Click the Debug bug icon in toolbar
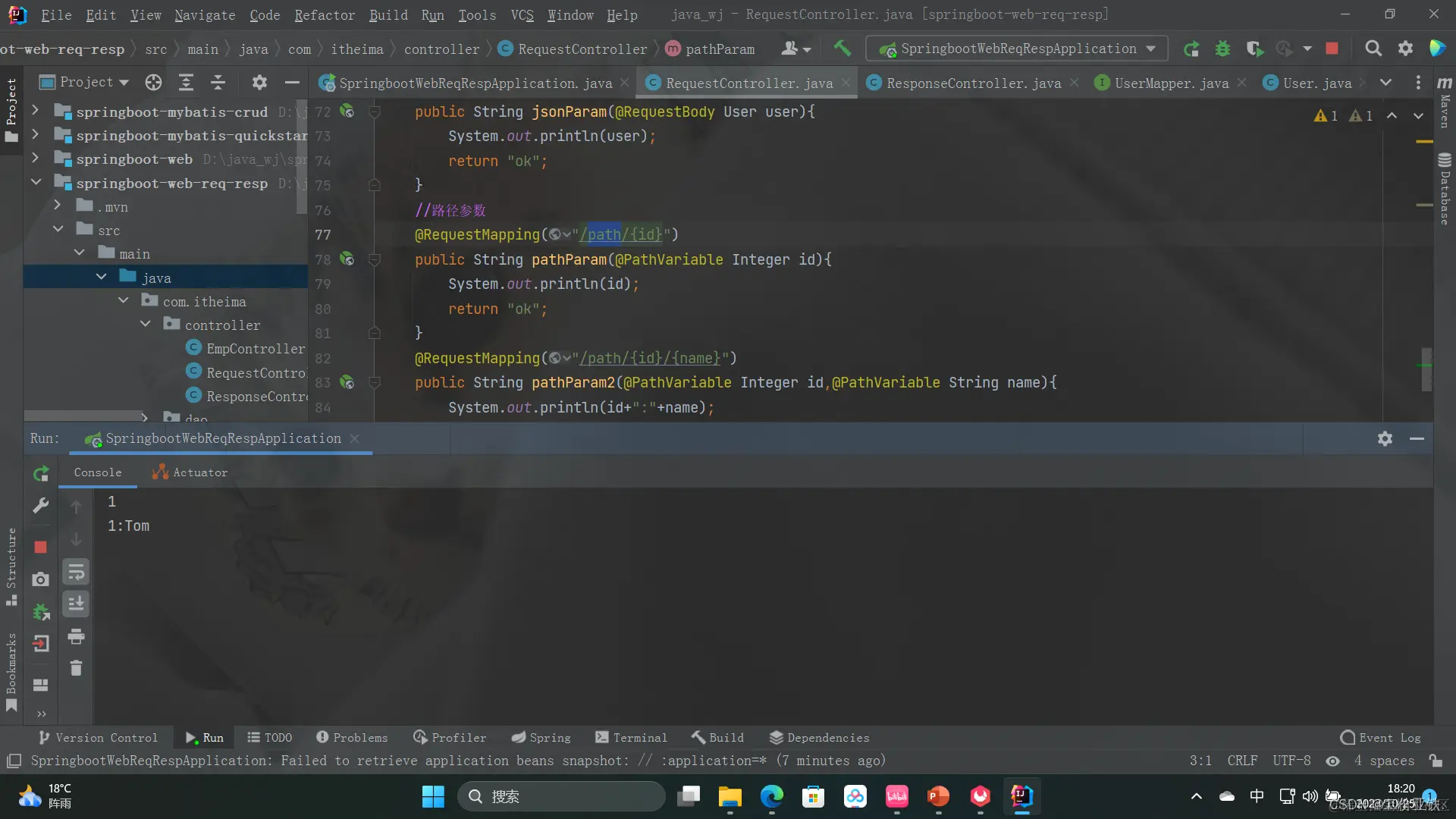1456x819 pixels. (1222, 49)
